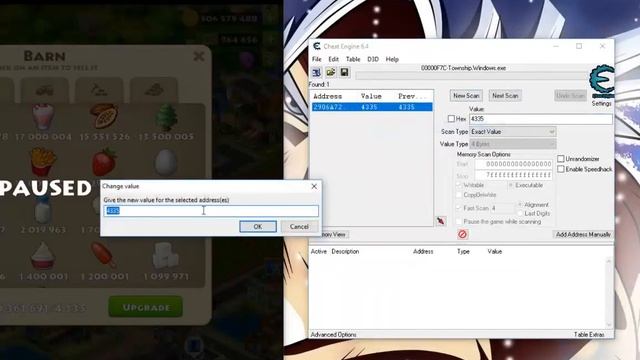Click the red arrow add-to-list icon
The image size is (640, 360).
tap(441, 221)
